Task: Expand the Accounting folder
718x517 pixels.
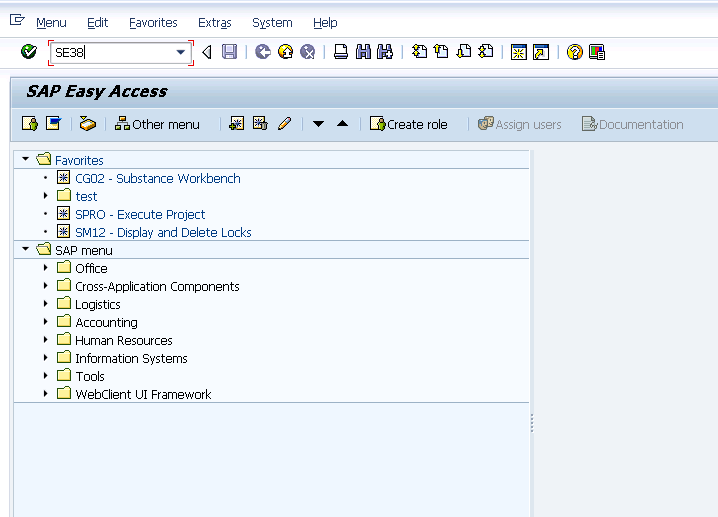Action: pyautogui.click(x=45, y=321)
